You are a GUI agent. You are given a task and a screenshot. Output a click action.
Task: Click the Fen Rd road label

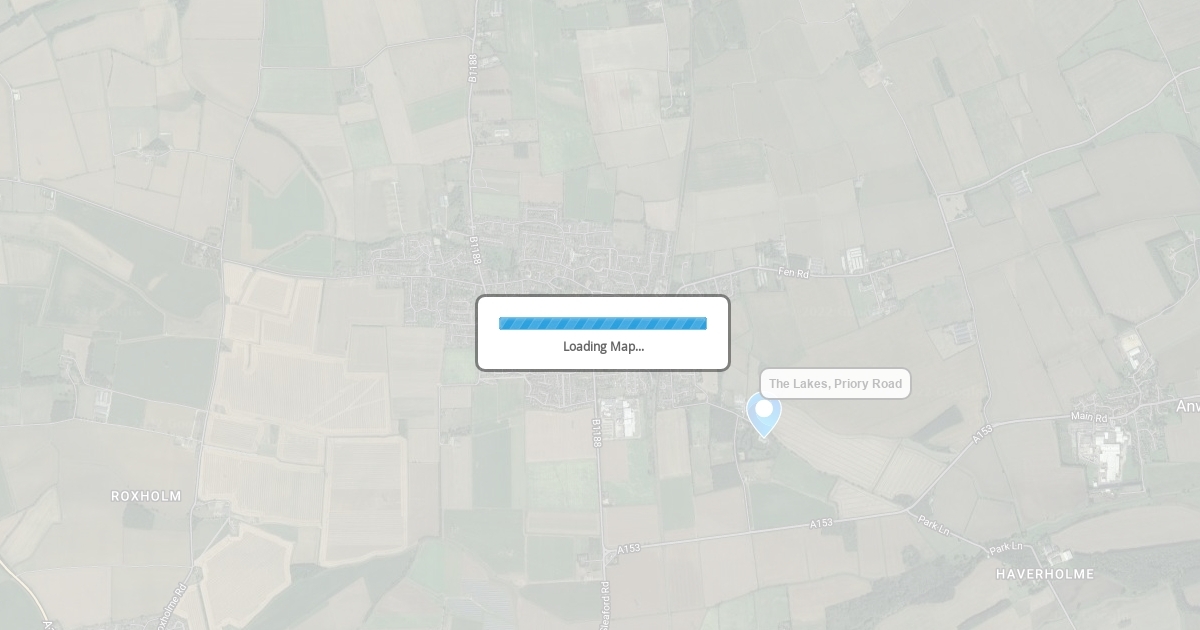click(x=795, y=273)
